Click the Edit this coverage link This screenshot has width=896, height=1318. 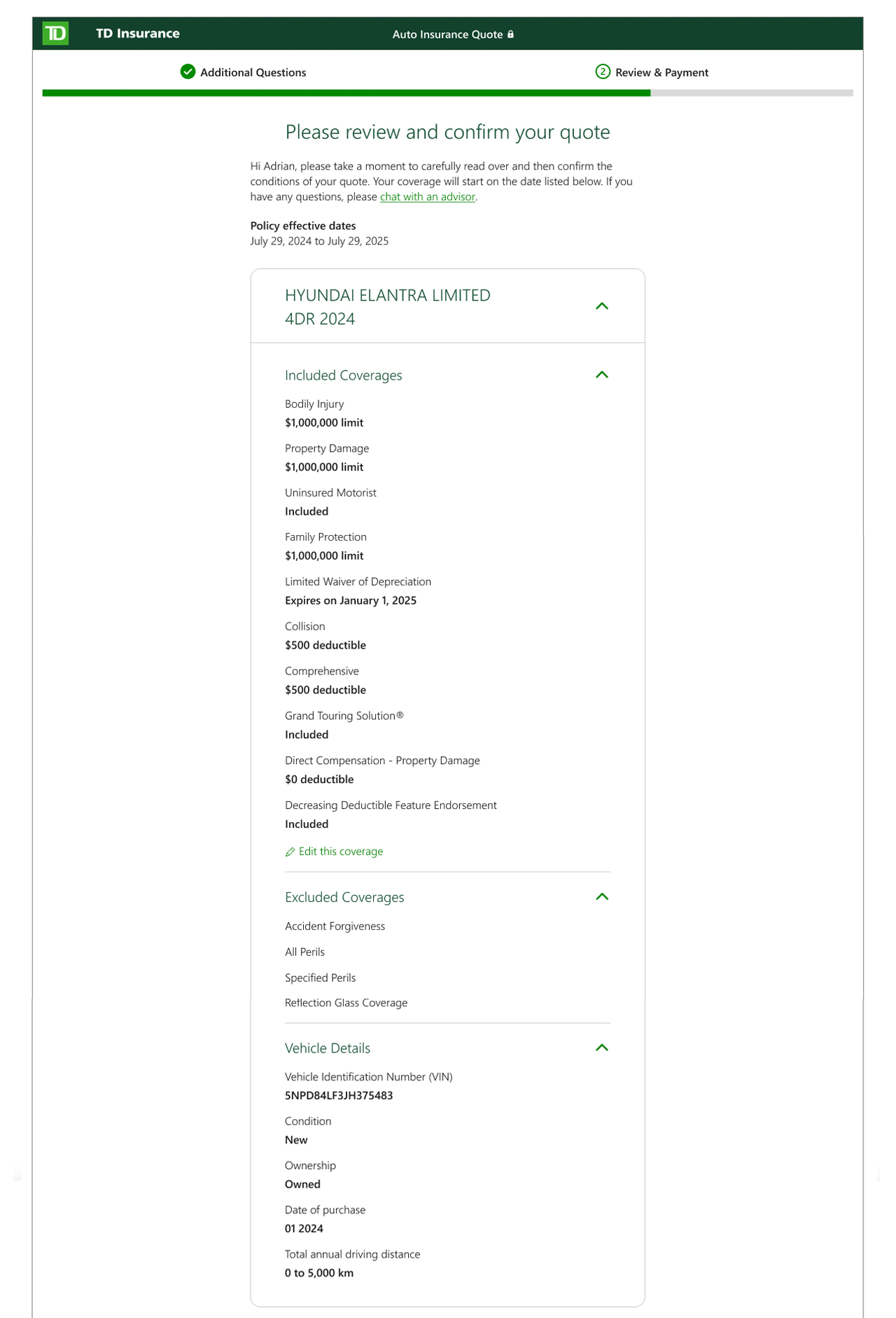tap(340, 852)
